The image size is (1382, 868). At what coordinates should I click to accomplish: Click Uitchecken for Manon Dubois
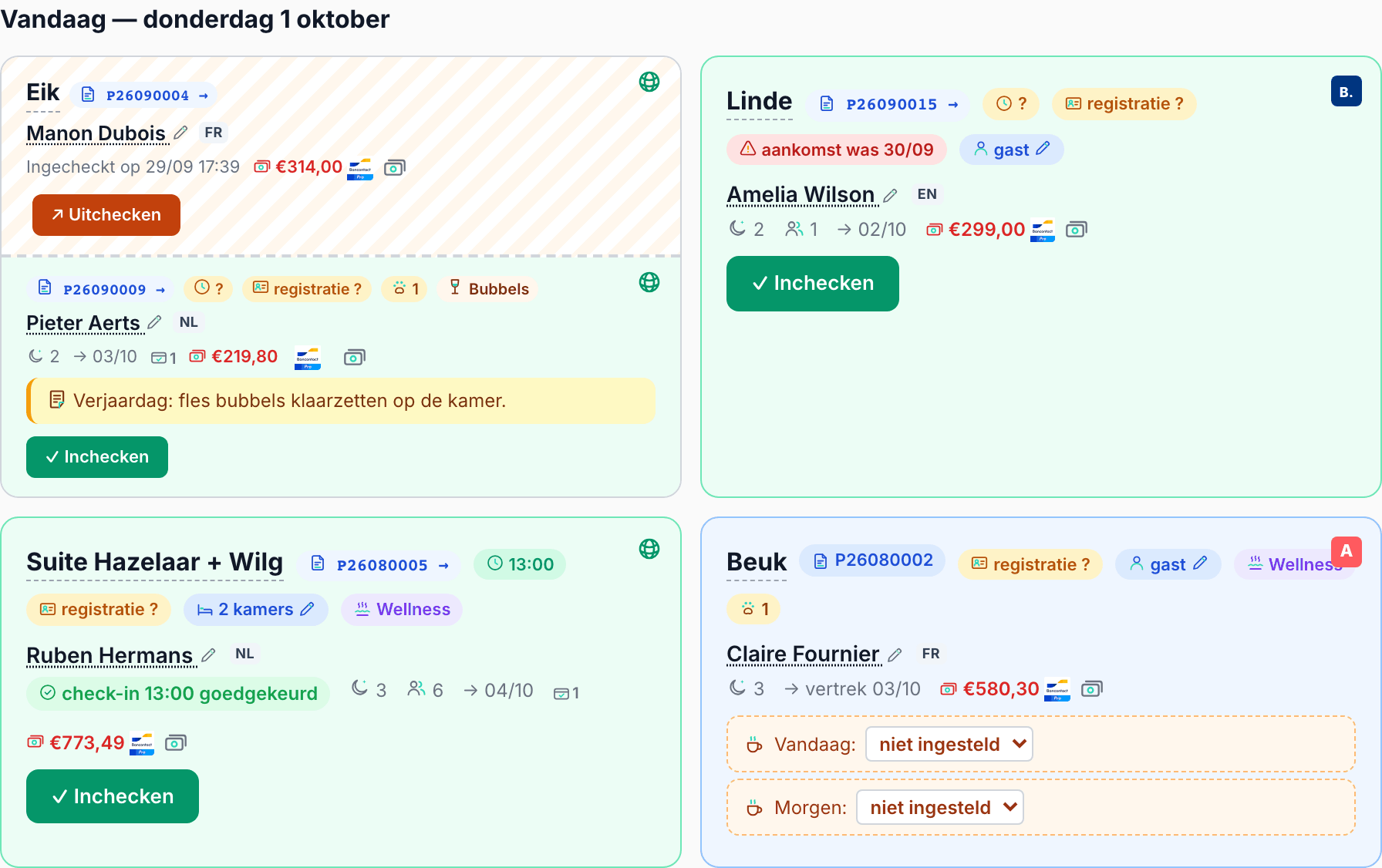point(106,215)
